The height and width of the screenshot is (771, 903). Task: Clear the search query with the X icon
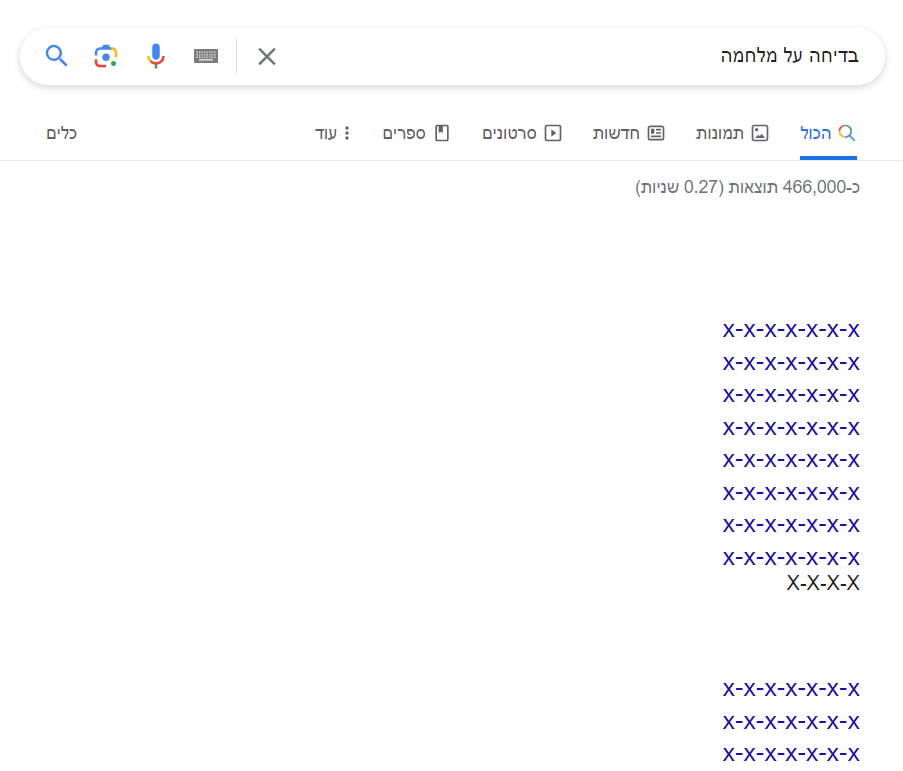266,56
